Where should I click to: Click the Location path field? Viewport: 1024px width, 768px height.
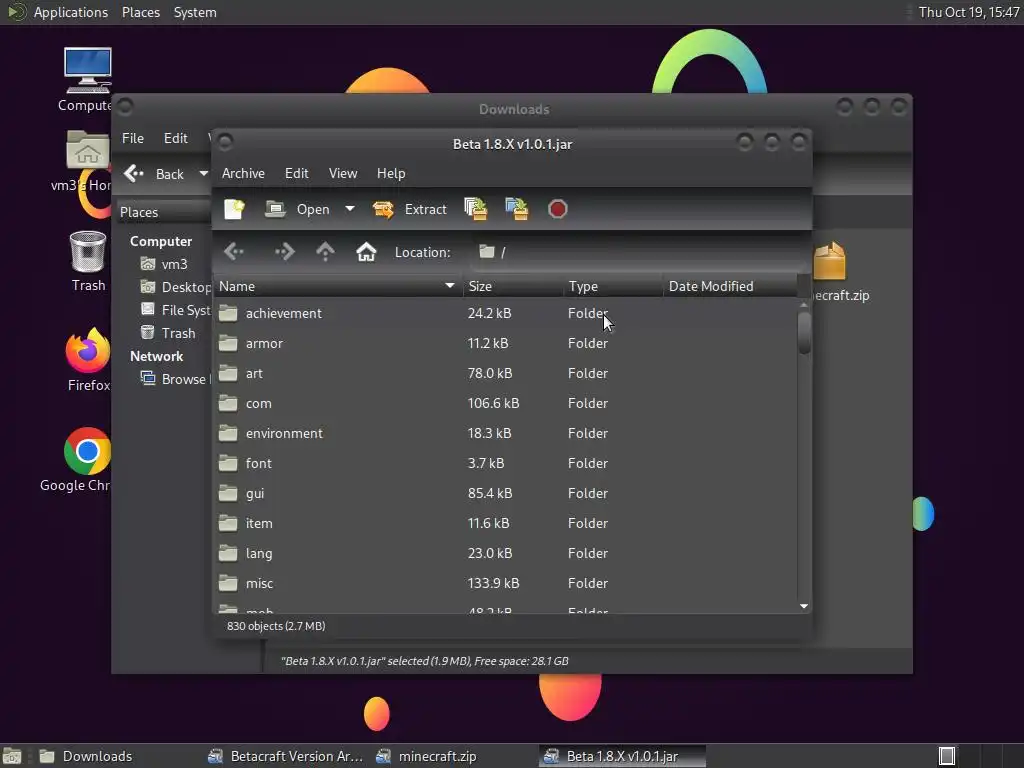pyautogui.click(x=637, y=252)
